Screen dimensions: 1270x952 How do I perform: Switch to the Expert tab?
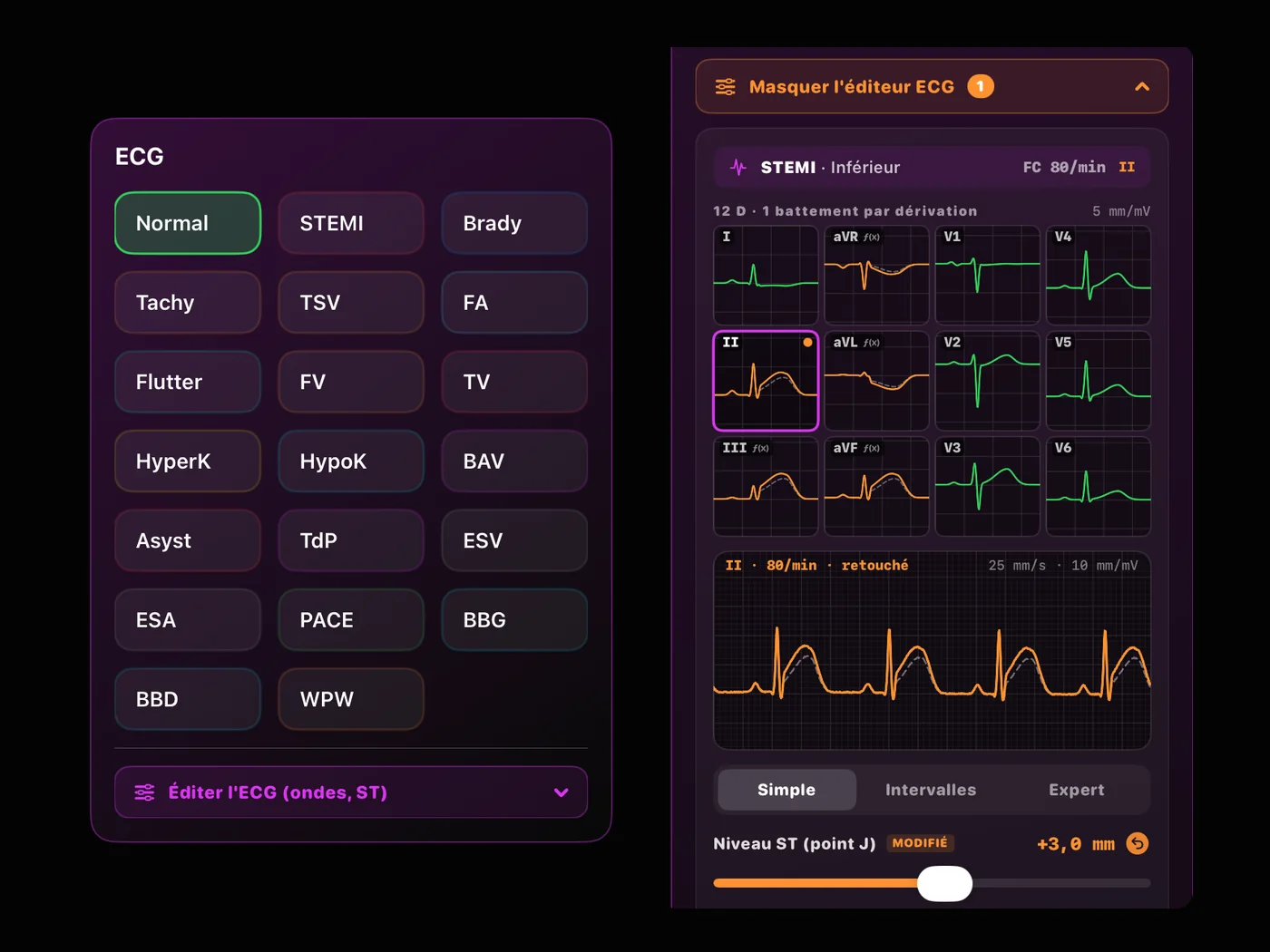point(1077,790)
